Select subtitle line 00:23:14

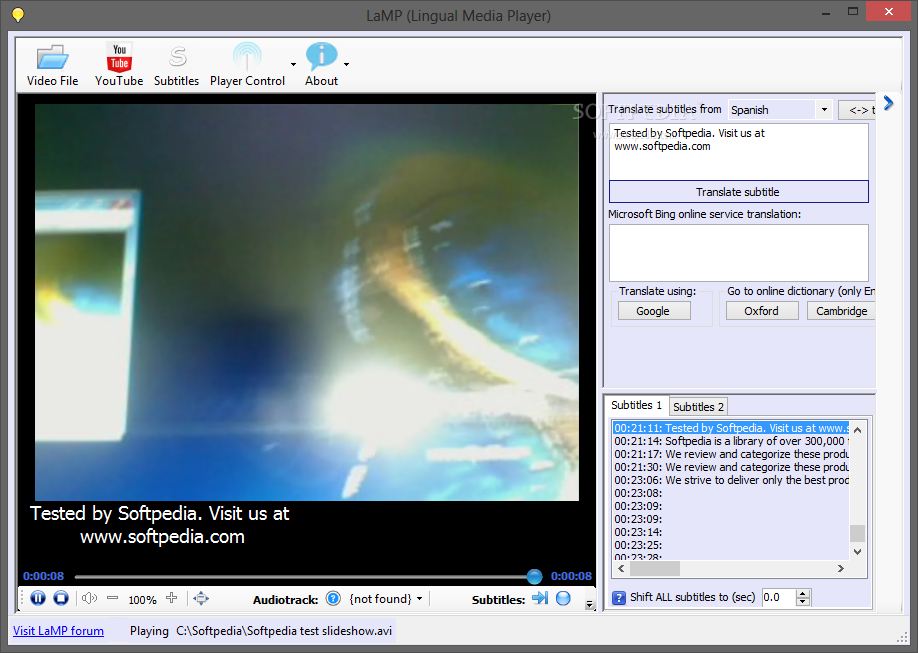pyautogui.click(x=731, y=532)
